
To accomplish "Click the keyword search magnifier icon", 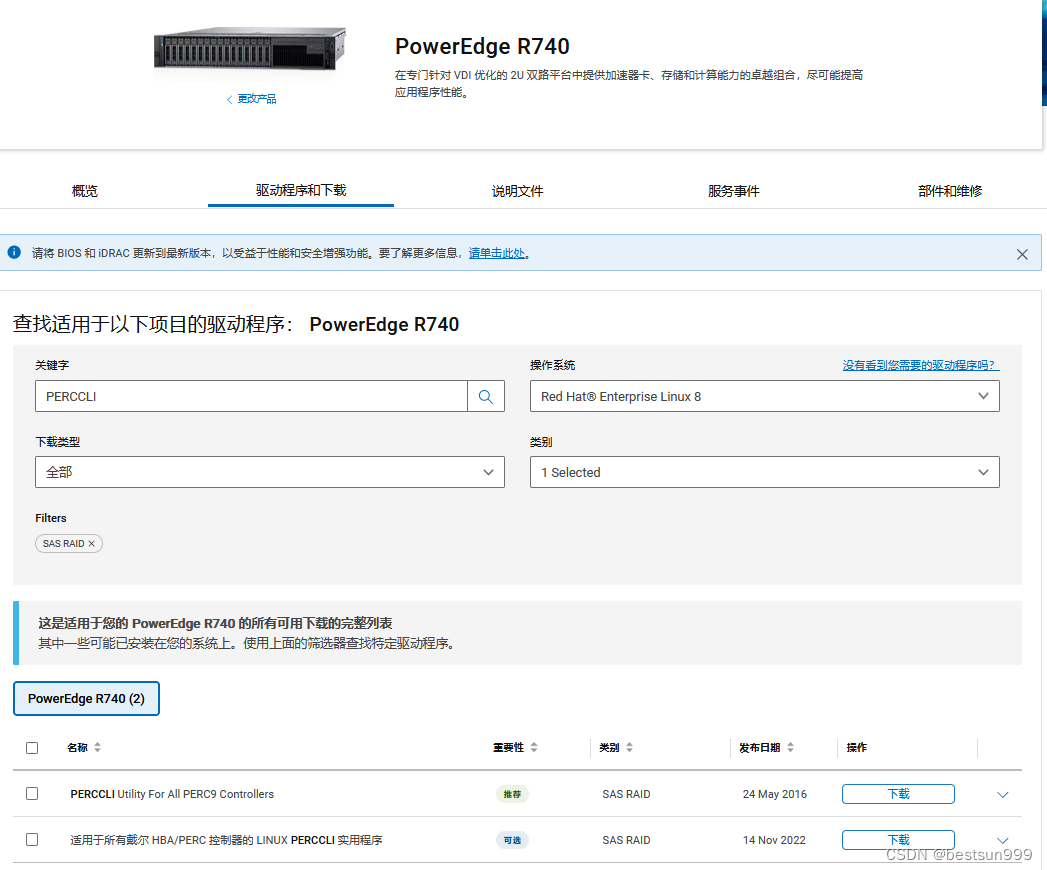I will 485,397.
